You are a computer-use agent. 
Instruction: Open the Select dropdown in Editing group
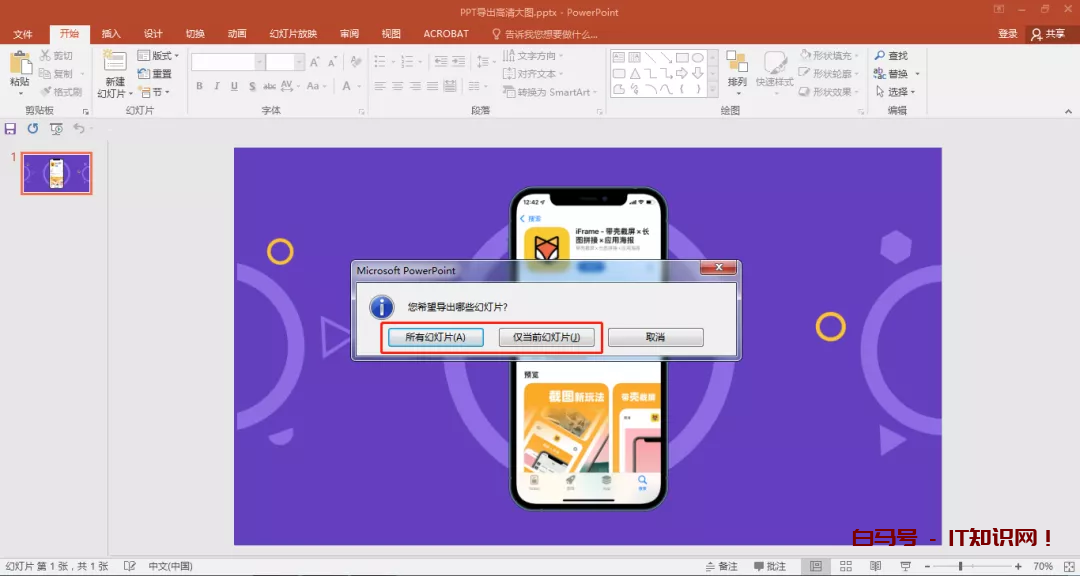(896, 92)
